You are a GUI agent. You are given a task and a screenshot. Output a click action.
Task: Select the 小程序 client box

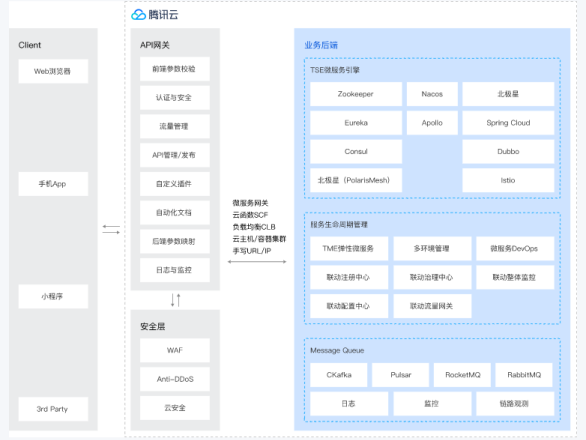(53, 296)
